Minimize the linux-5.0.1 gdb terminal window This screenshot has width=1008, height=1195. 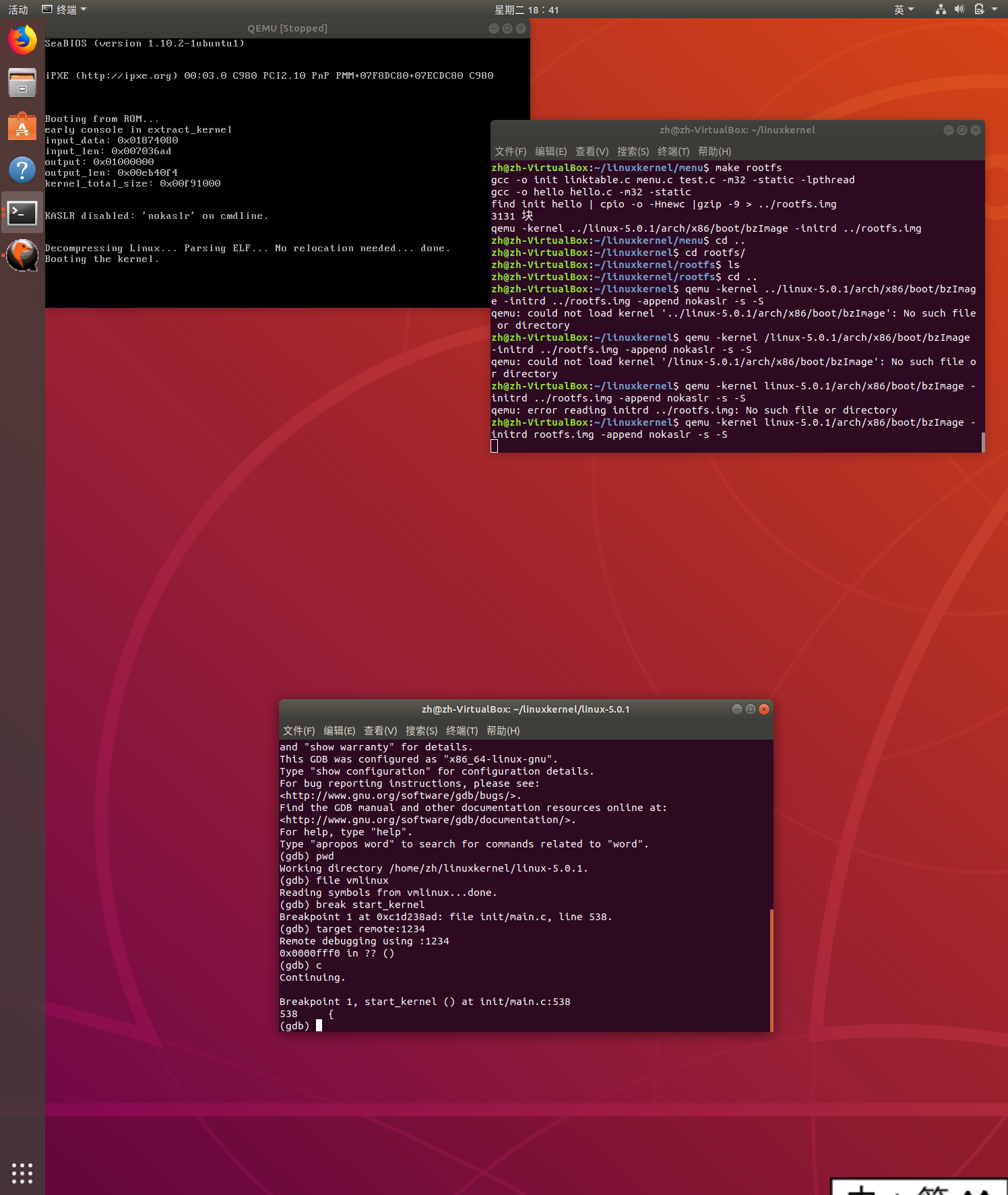click(736, 709)
